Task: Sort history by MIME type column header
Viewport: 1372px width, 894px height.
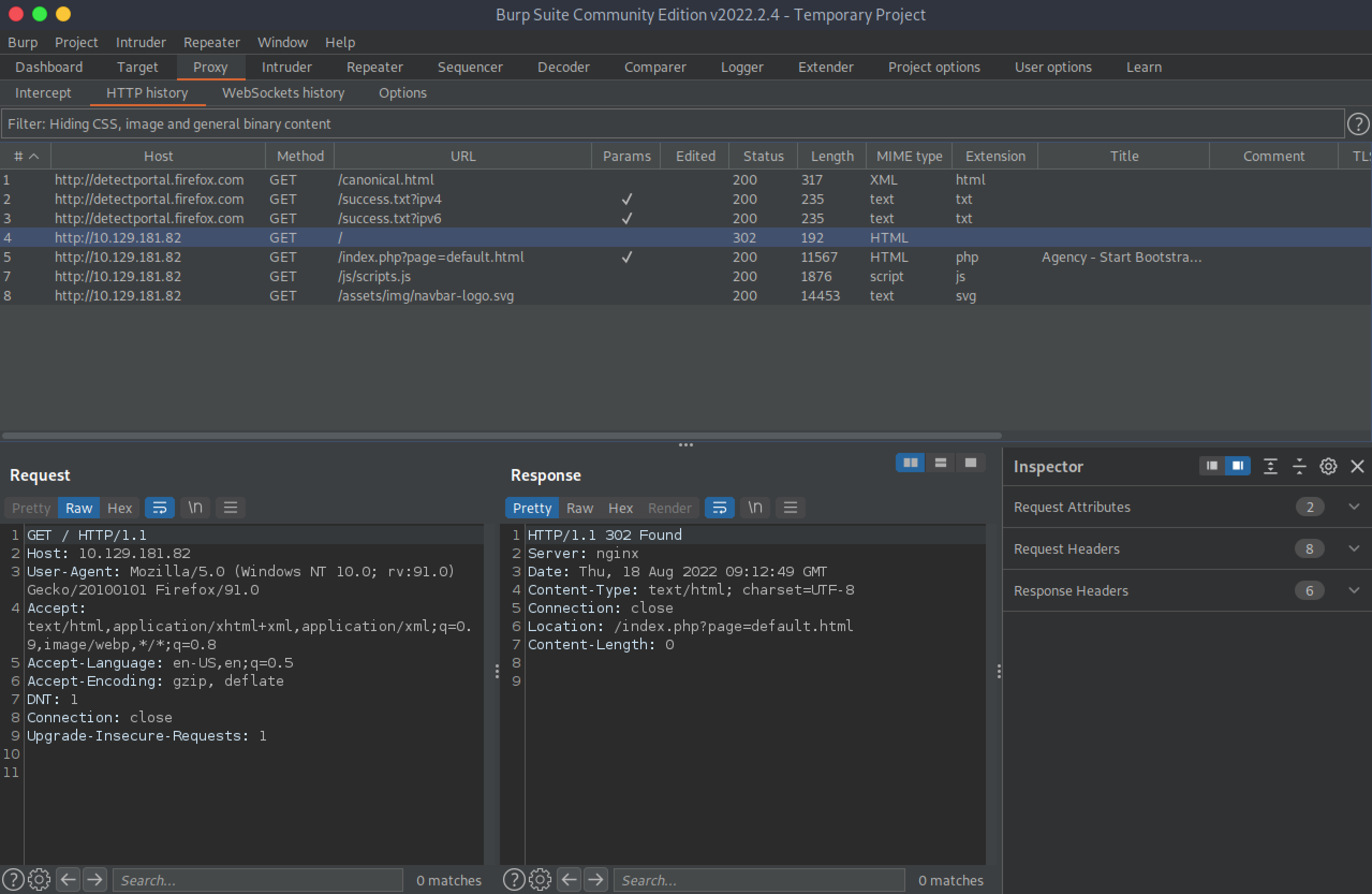Action: (909, 156)
